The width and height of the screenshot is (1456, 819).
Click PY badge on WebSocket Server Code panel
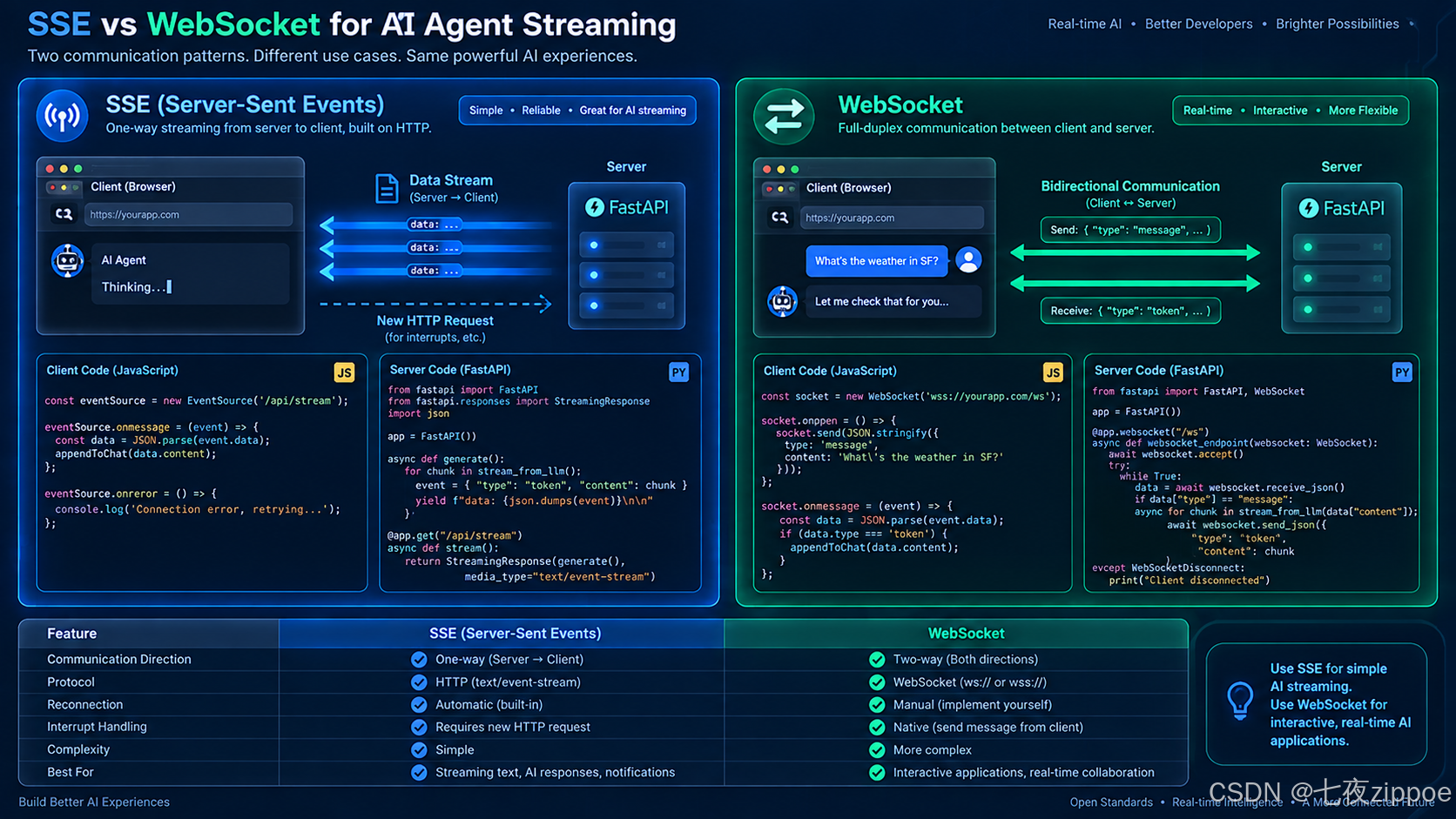pyautogui.click(x=1401, y=373)
